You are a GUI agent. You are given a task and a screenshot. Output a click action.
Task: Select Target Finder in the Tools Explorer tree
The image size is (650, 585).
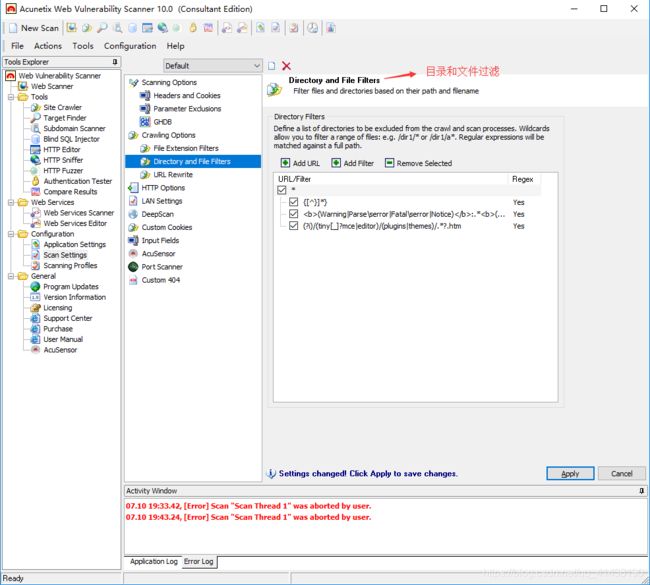tap(65, 118)
